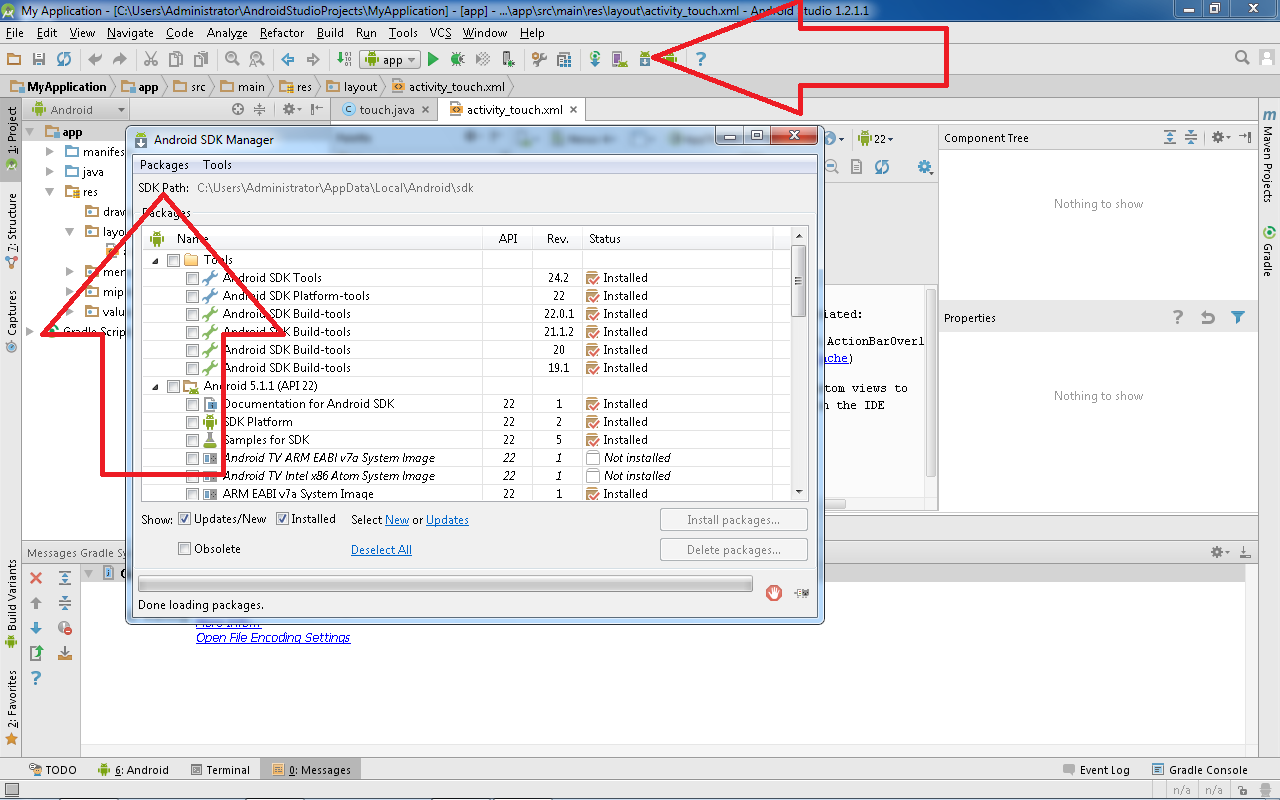Click the Open folder toolbar icon

[14, 60]
